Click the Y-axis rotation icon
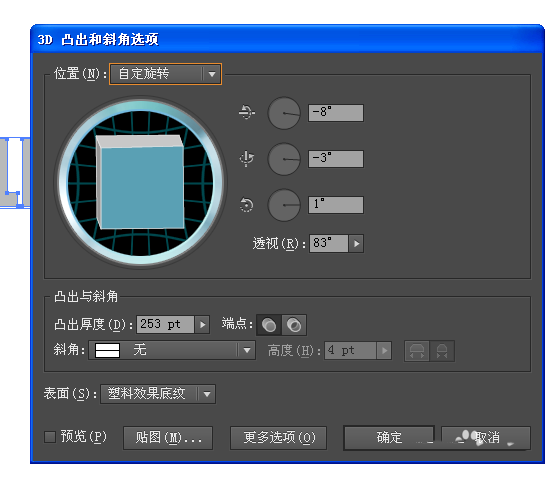Viewport: 550px width, 488px height. 247,159
